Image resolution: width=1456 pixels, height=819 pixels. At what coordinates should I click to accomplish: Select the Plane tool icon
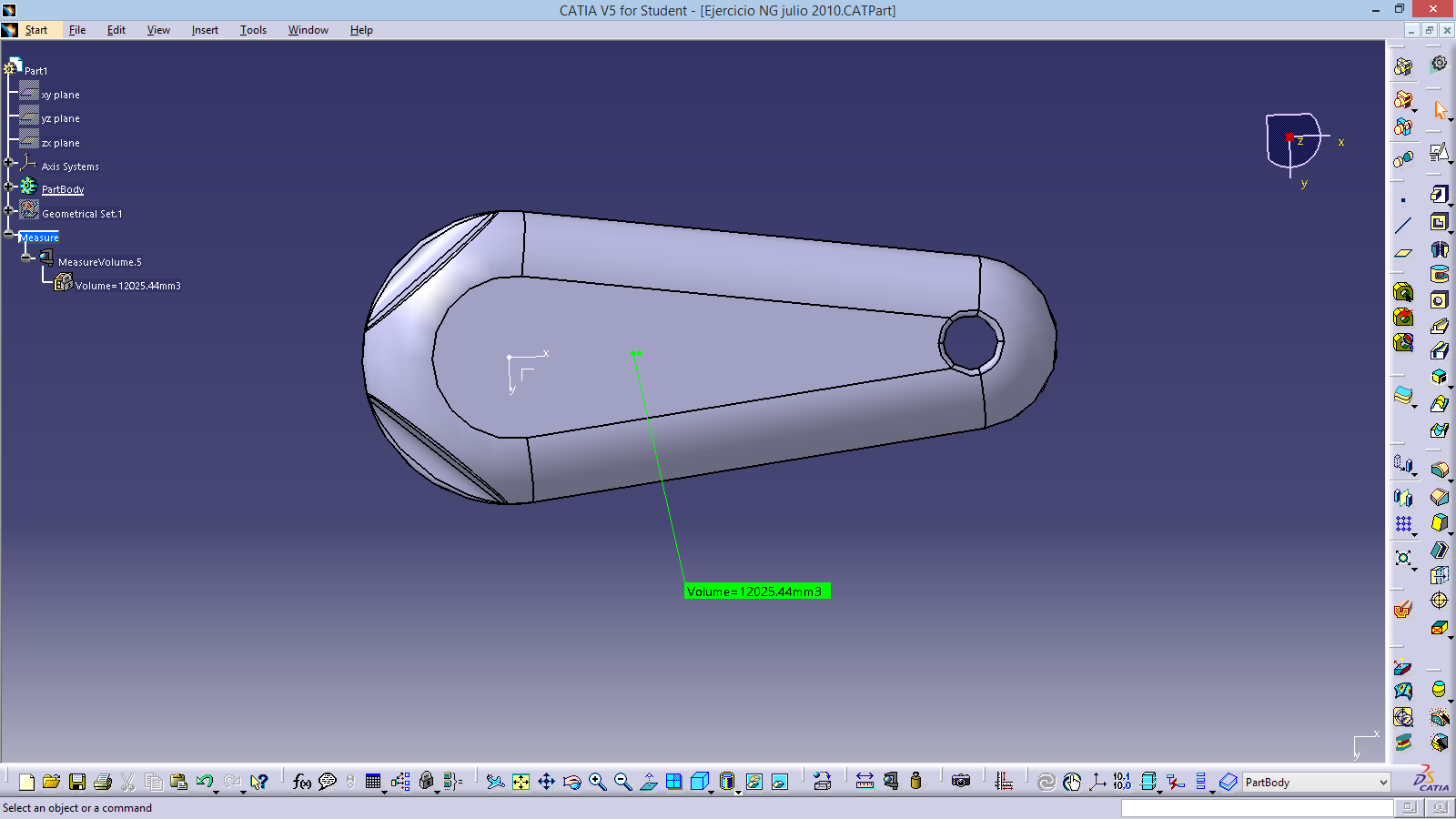(1403, 253)
